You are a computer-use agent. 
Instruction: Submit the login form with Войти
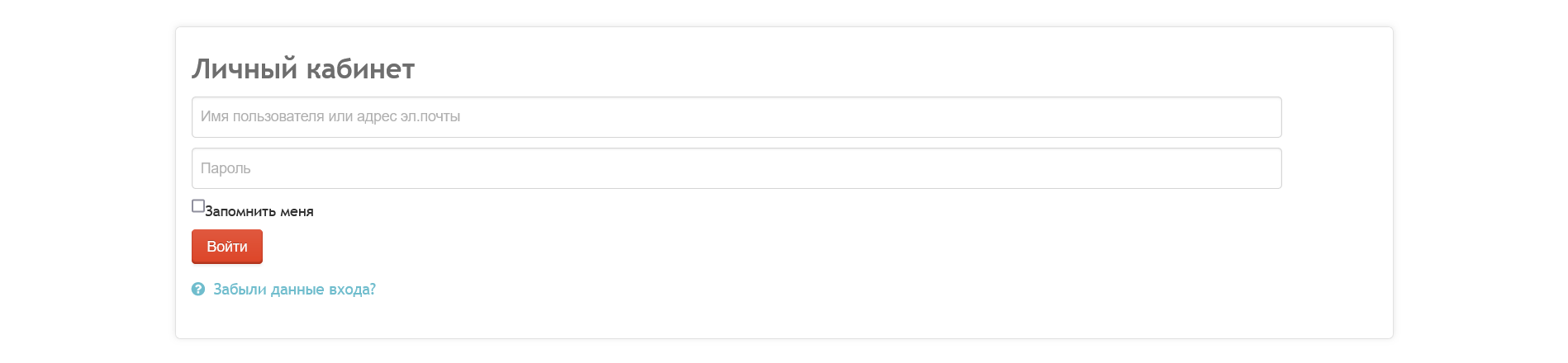click(x=227, y=247)
